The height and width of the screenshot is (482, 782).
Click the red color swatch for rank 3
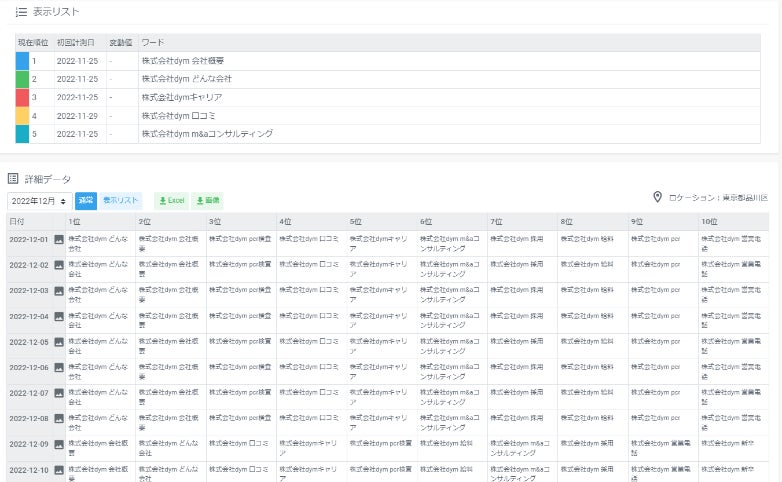coord(22,97)
